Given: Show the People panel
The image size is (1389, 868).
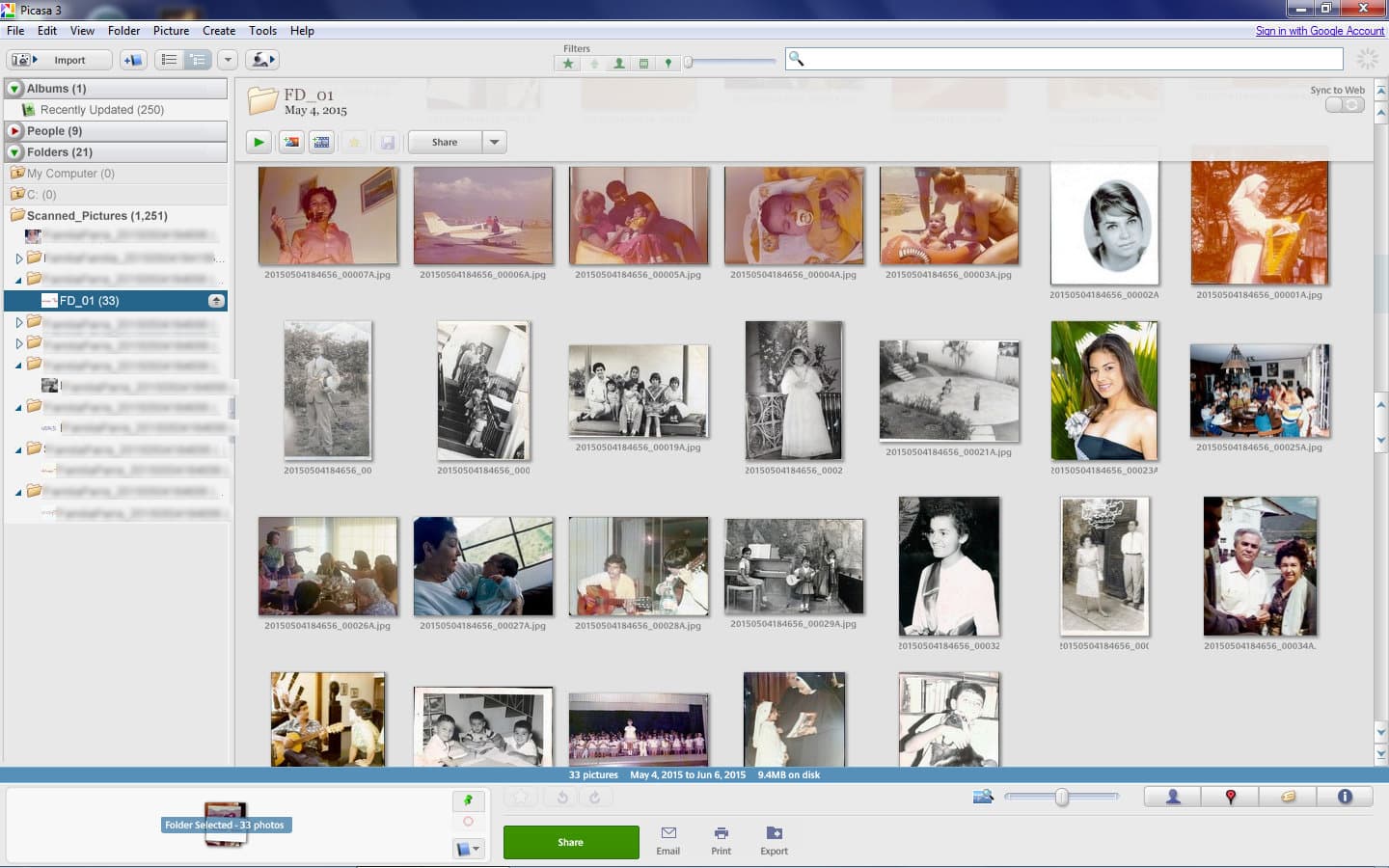Looking at the screenshot, I should pyautogui.click(x=1171, y=796).
